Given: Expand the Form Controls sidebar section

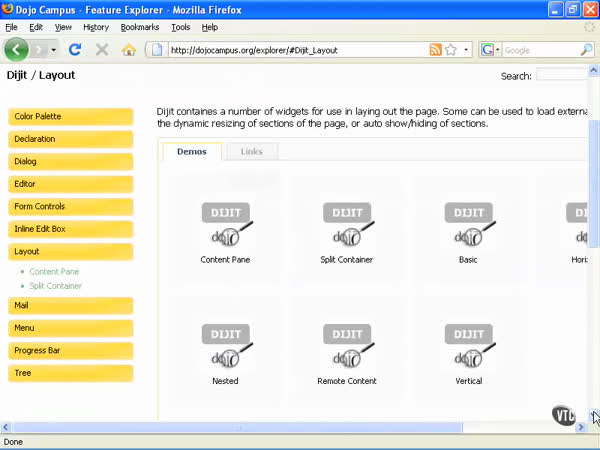Looking at the screenshot, I should click(71, 207).
